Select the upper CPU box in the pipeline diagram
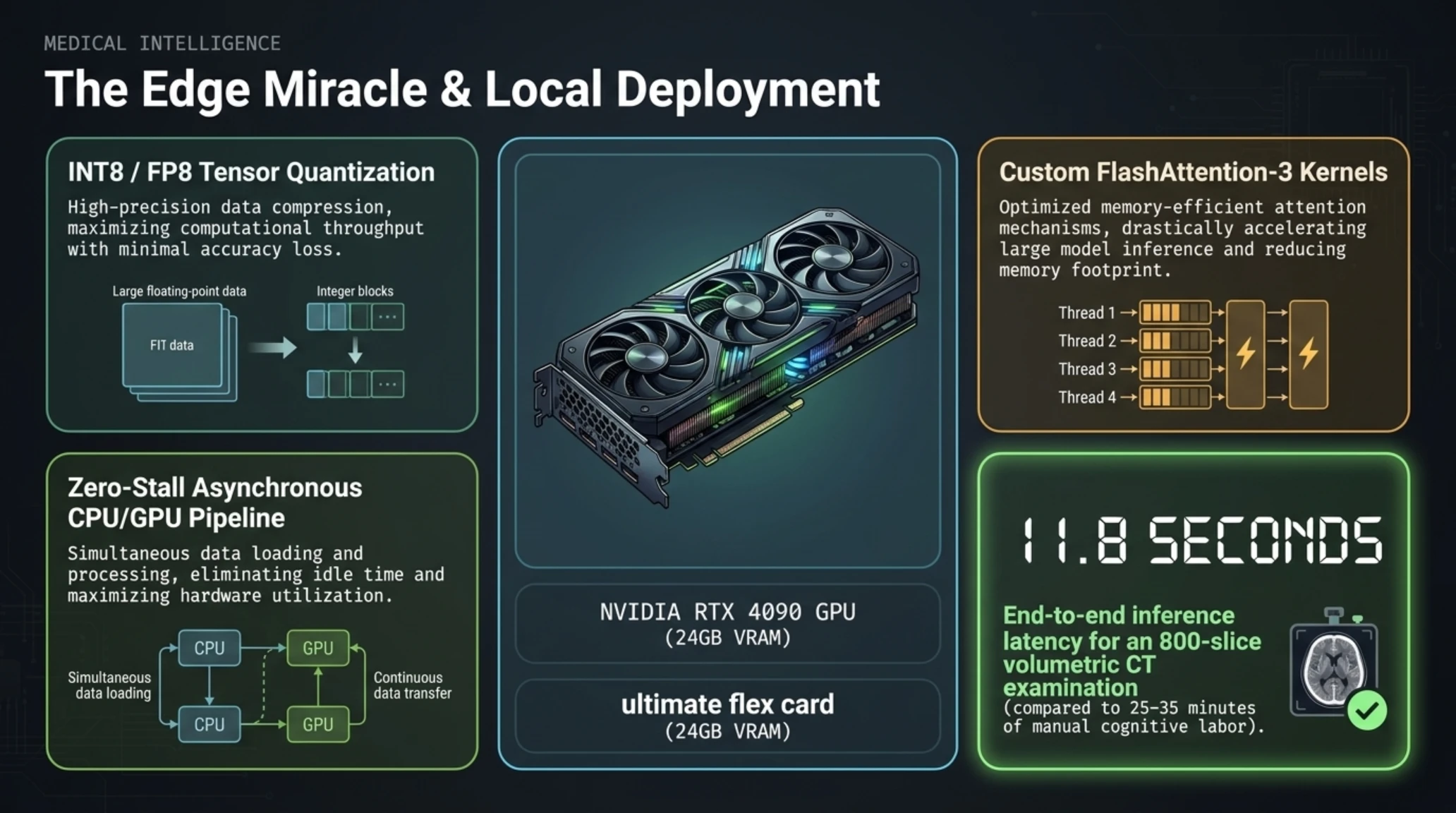Image resolution: width=1456 pixels, height=813 pixels. pos(210,648)
